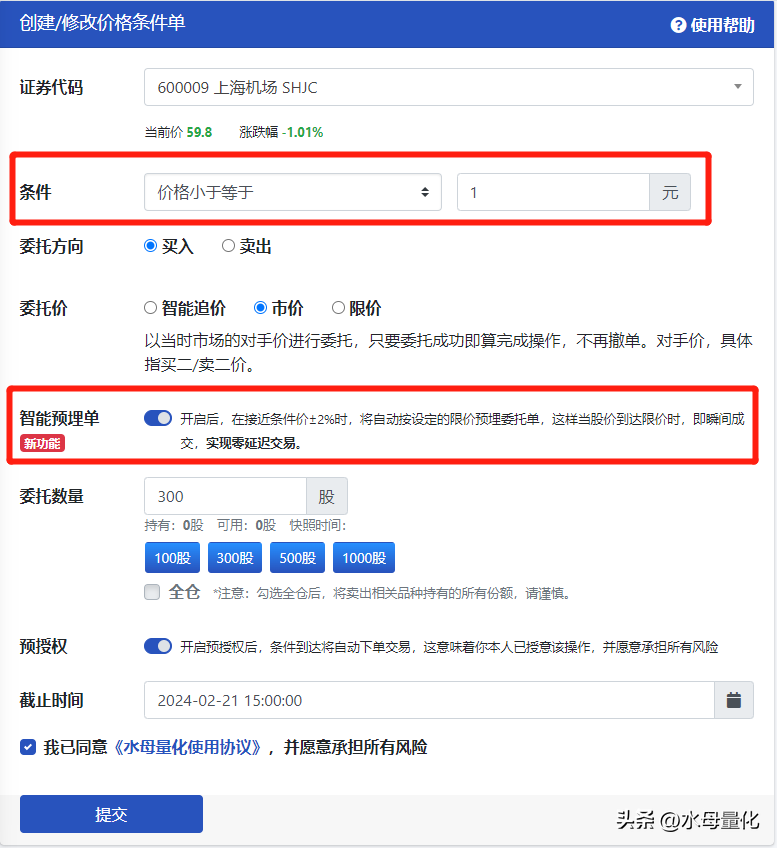This screenshot has width=777, height=848.
Task: Click the change percentage -1.01%
Action: pyautogui.click(x=302, y=132)
